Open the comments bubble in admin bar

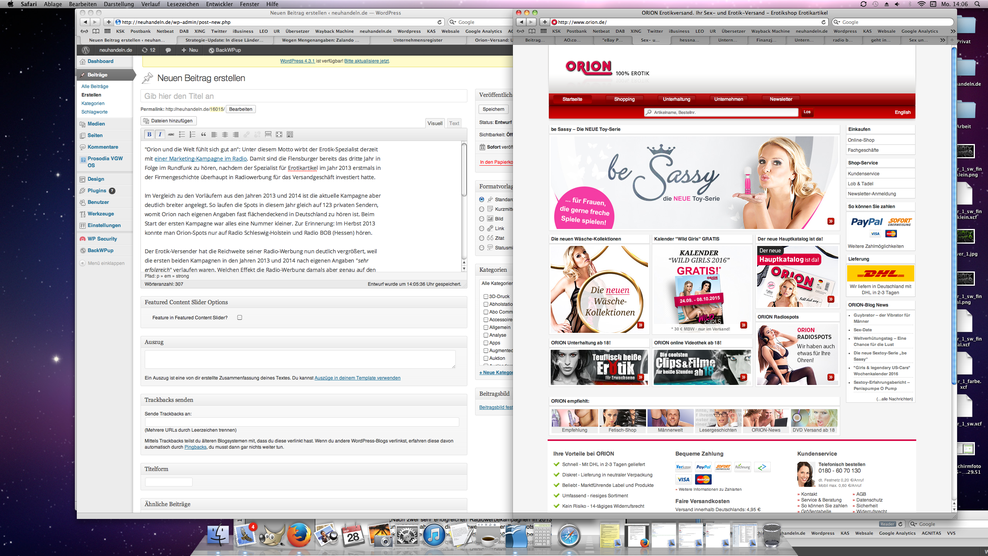click(x=168, y=50)
